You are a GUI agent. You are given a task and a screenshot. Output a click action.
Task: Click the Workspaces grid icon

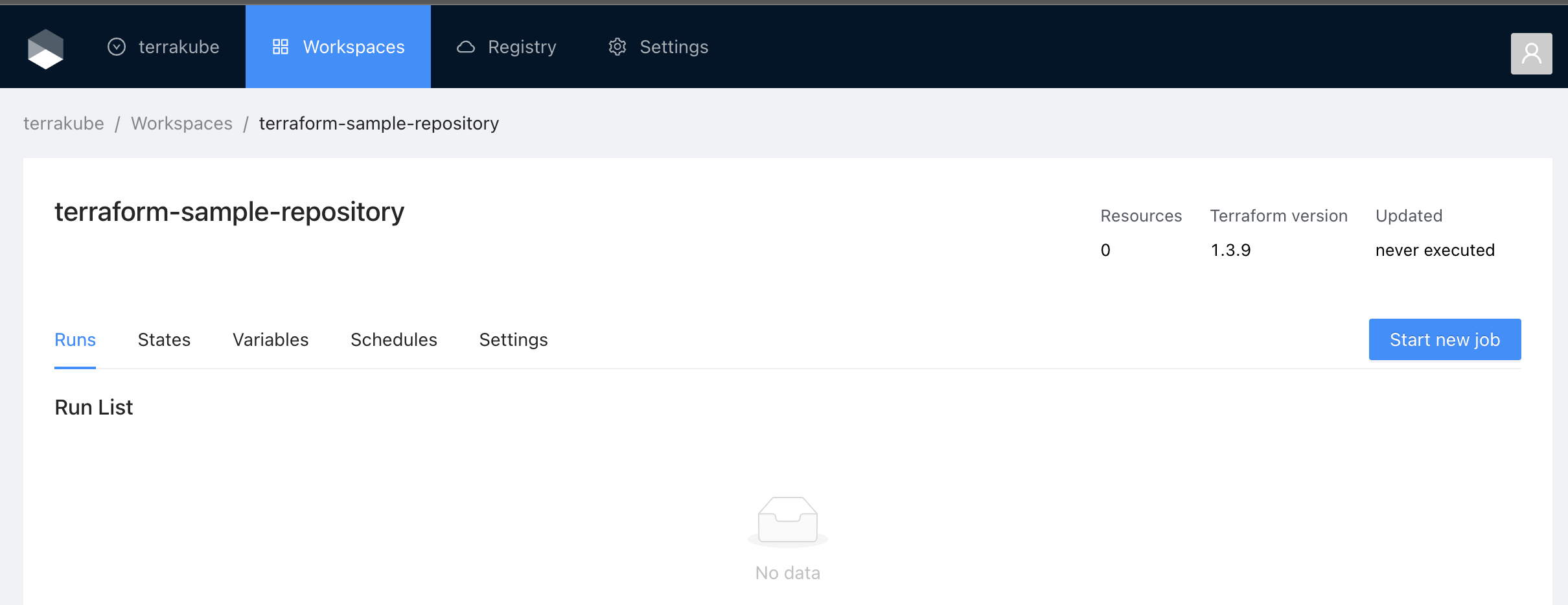click(281, 47)
